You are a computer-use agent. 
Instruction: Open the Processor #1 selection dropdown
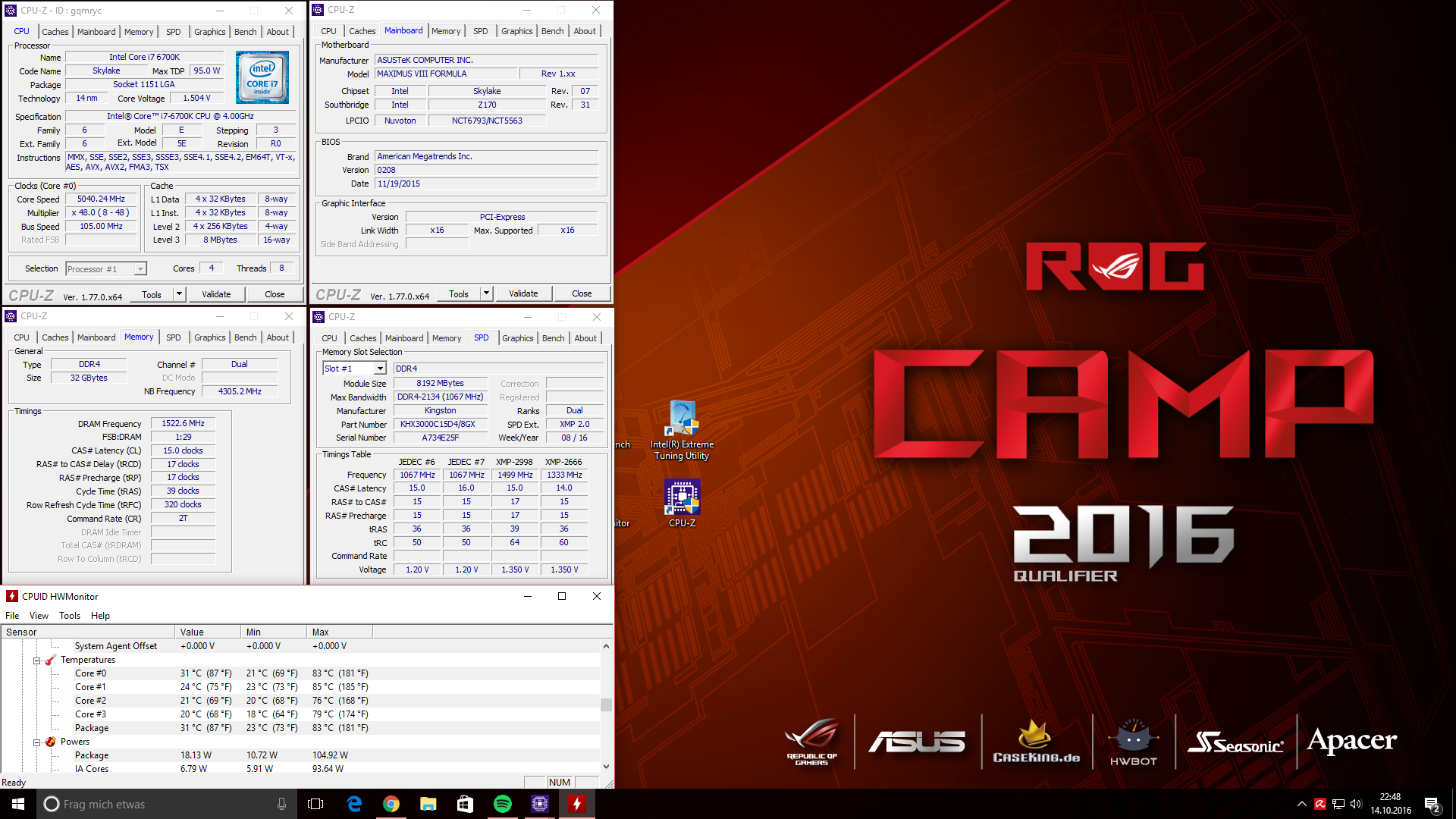point(140,269)
